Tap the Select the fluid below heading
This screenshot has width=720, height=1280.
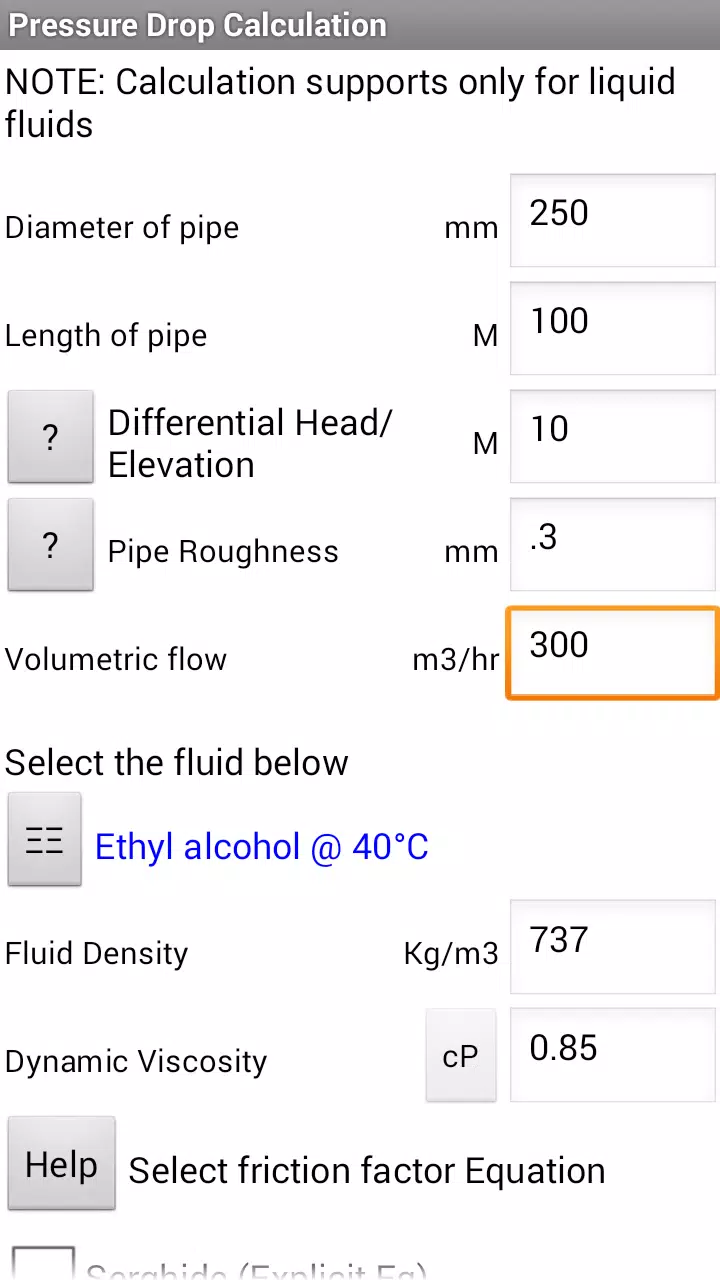(177, 763)
